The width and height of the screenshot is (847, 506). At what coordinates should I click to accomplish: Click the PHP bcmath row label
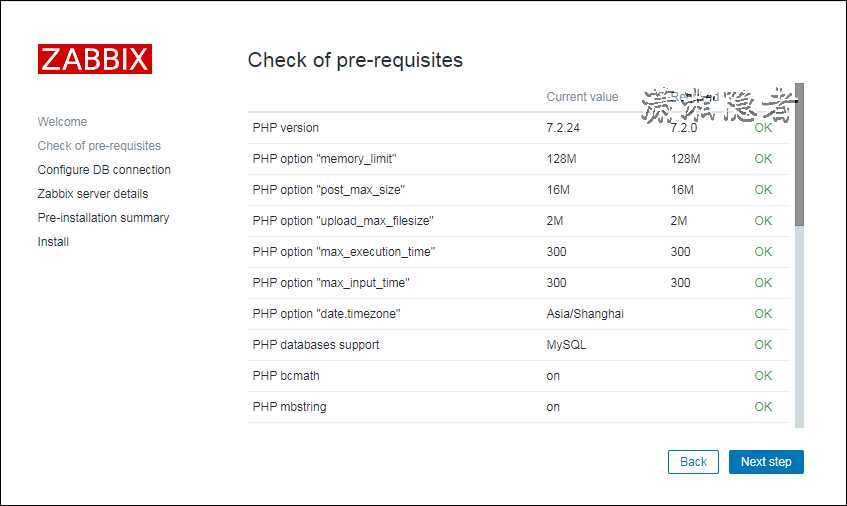pos(286,376)
